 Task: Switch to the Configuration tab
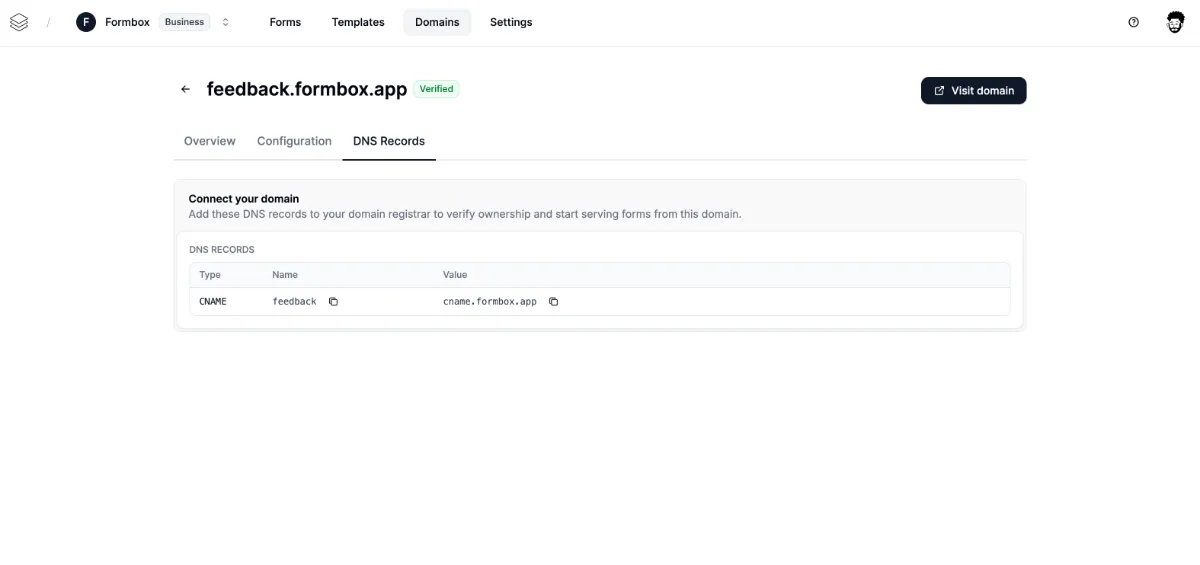294,141
